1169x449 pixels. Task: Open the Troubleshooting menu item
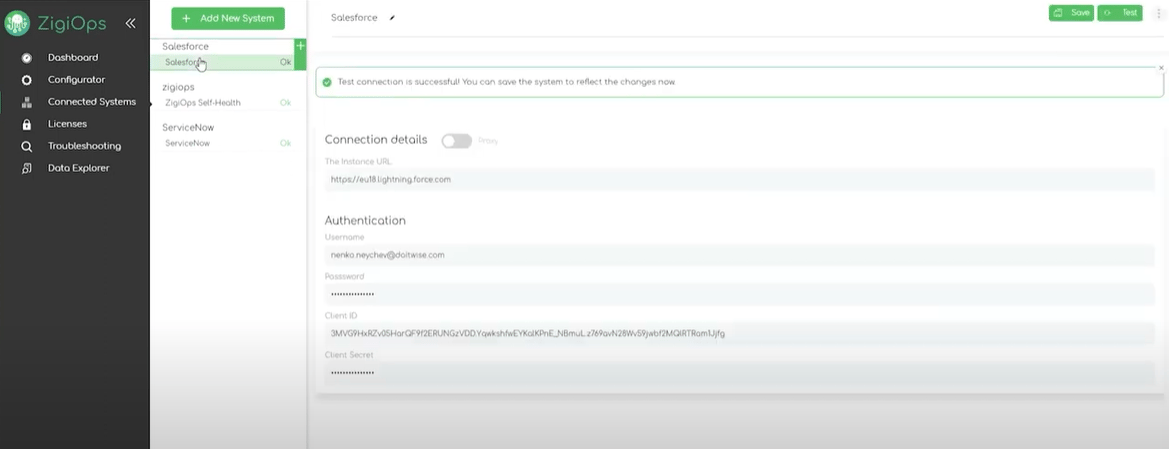[84, 146]
